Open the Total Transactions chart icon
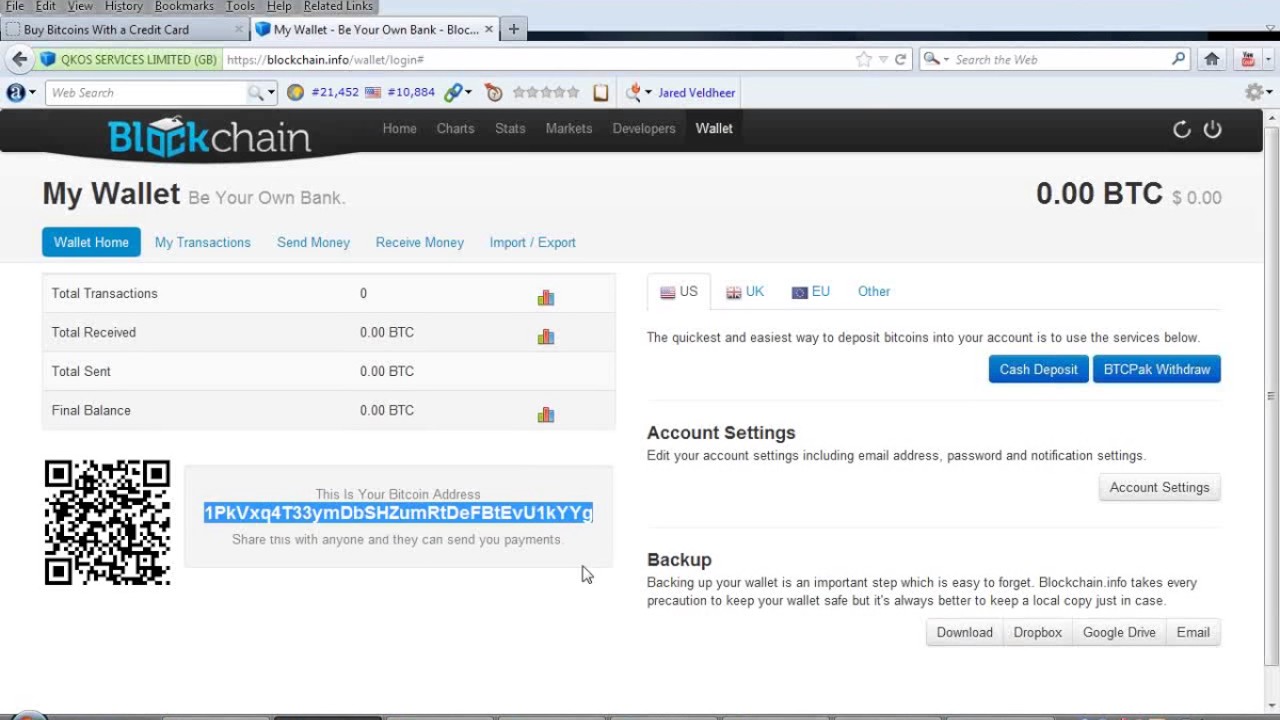Viewport: 1280px width, 720px height. click(x=546, y=297)
